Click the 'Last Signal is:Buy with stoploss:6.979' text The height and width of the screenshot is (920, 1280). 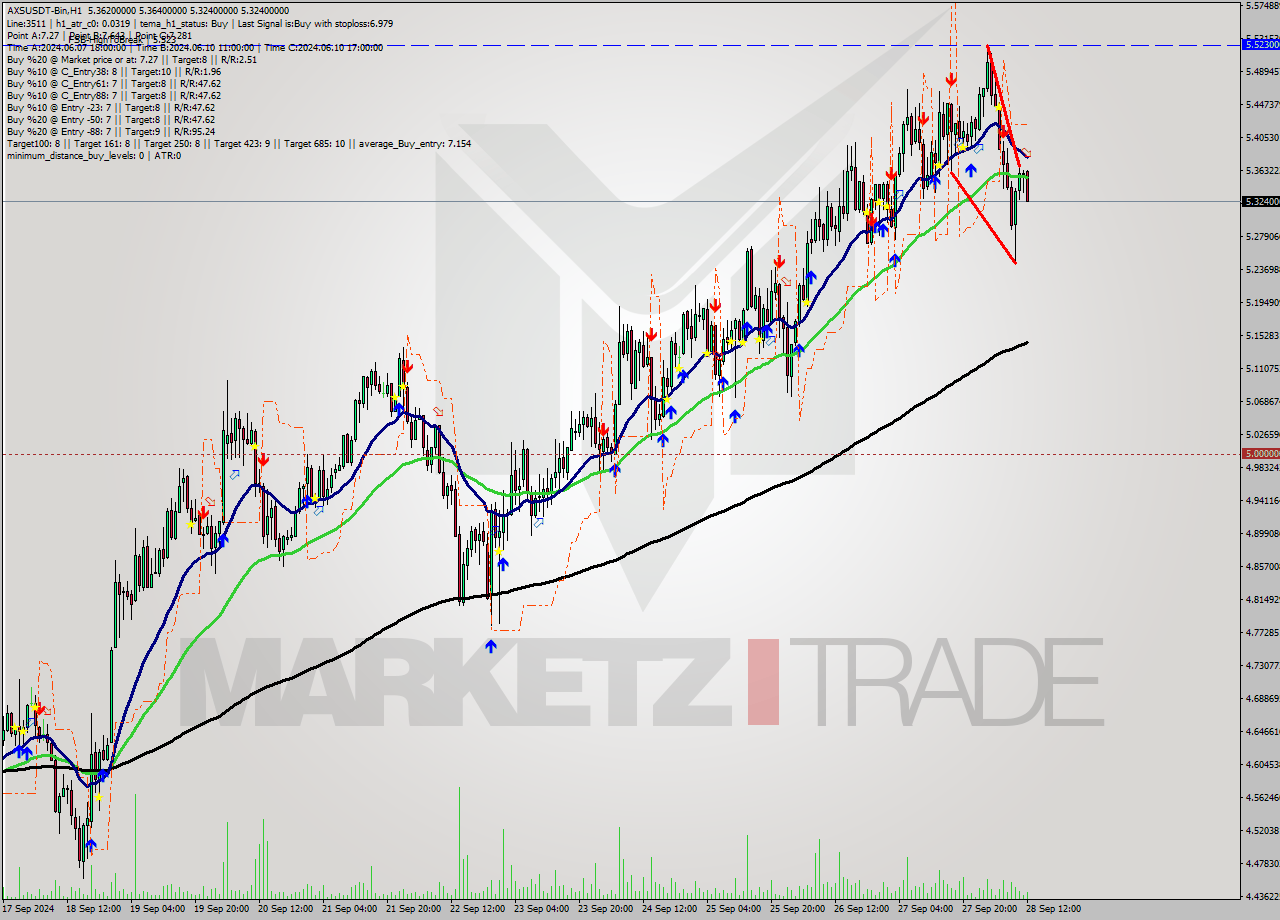(316, 23)
